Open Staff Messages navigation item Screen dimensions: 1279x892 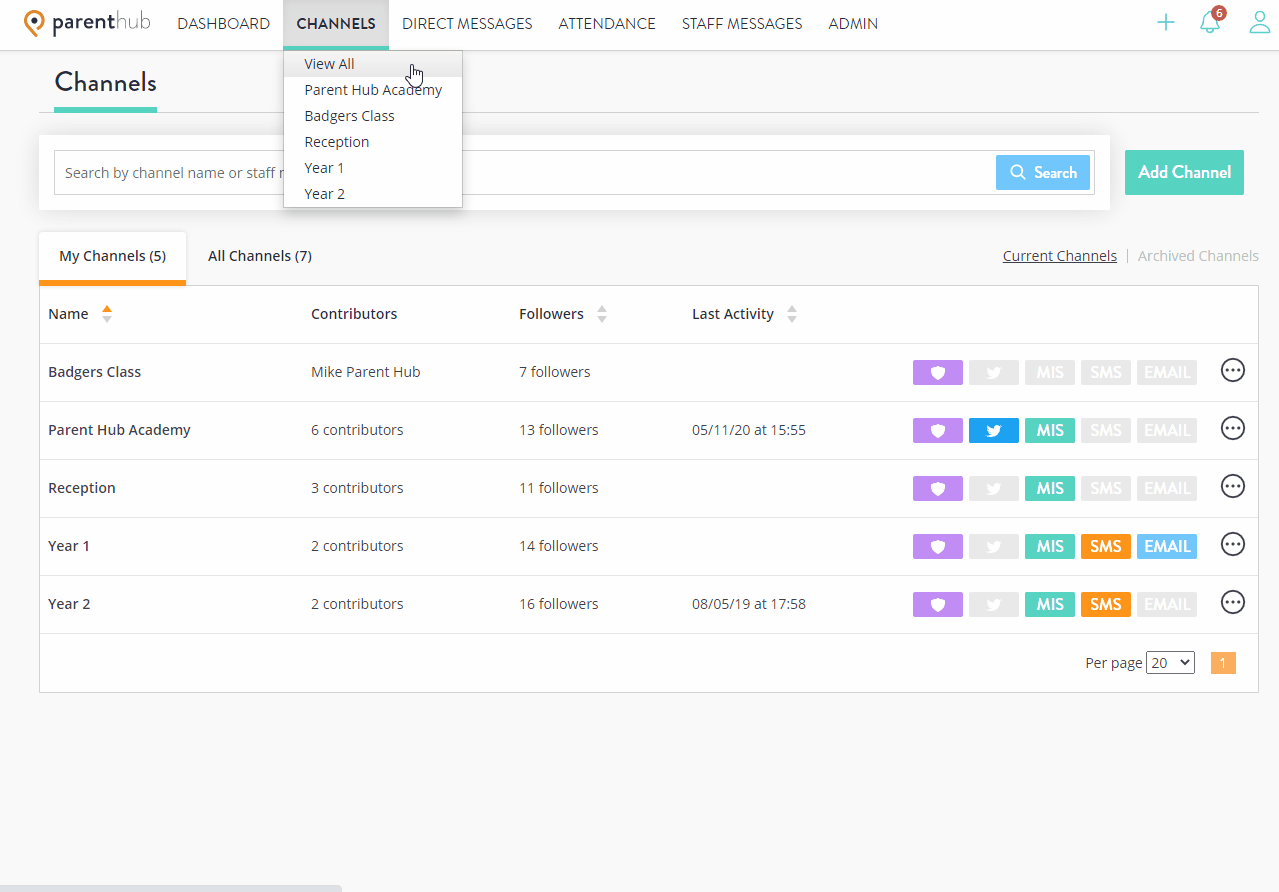pyautogui.click(x=742, y=24)
